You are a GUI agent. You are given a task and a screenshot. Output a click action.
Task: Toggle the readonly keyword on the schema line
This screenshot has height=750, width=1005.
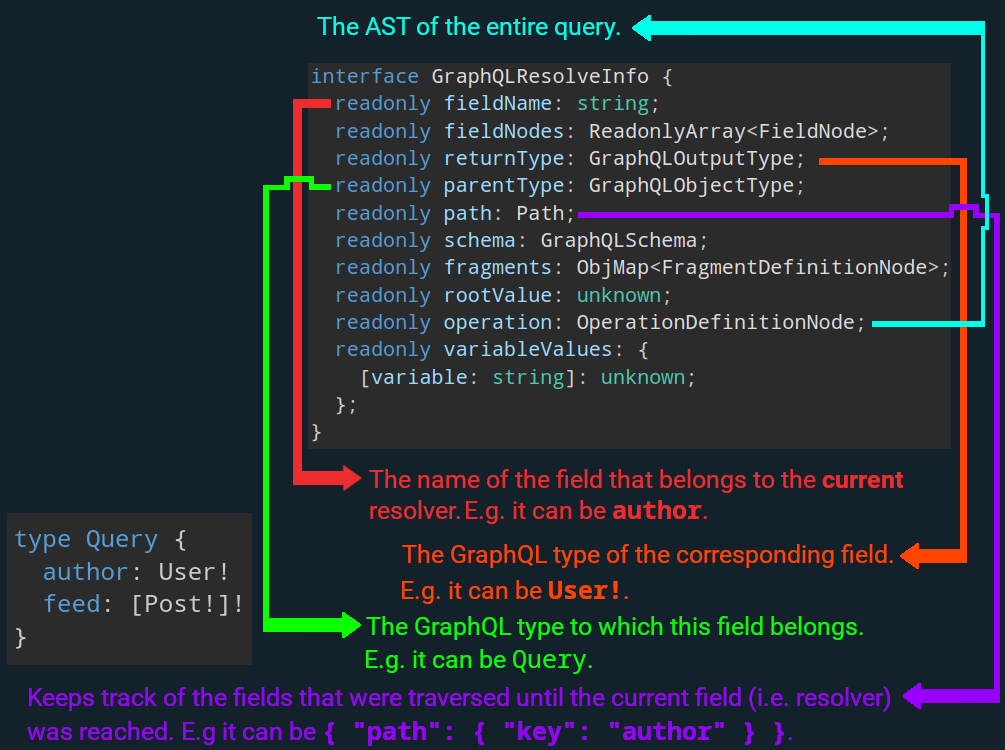point(383,239)
